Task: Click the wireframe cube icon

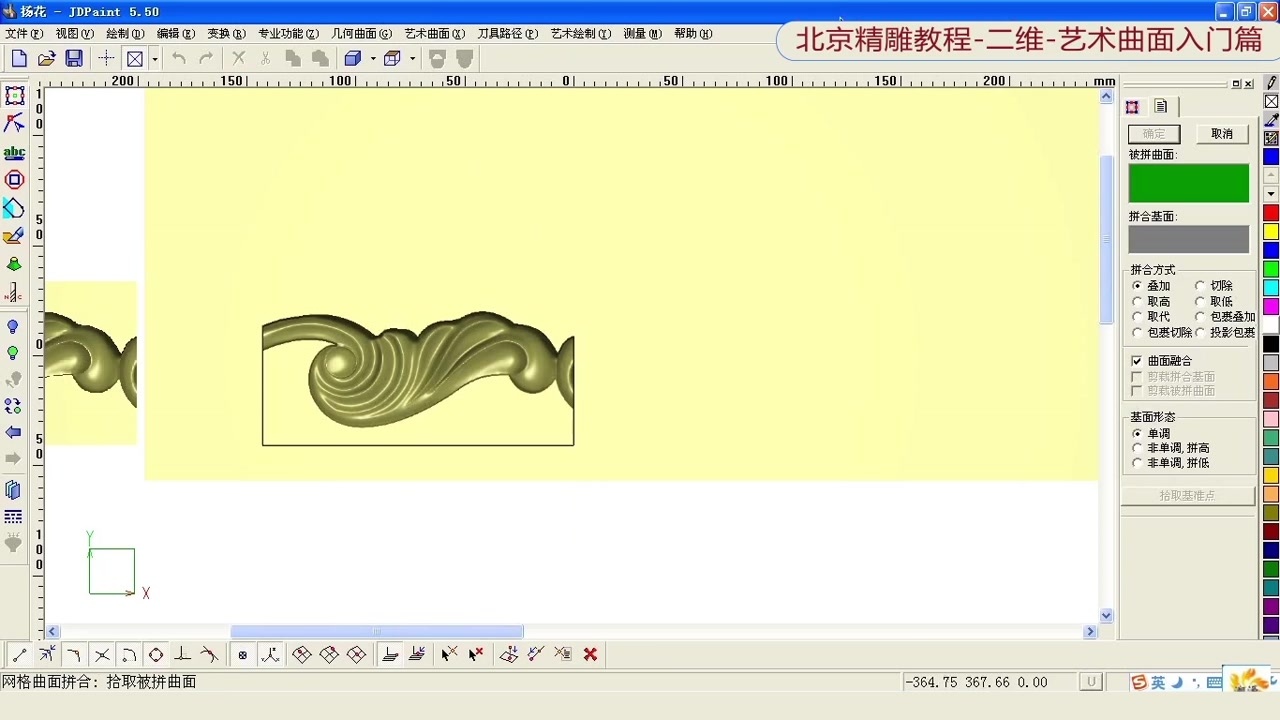Action: tap(393, 59)
